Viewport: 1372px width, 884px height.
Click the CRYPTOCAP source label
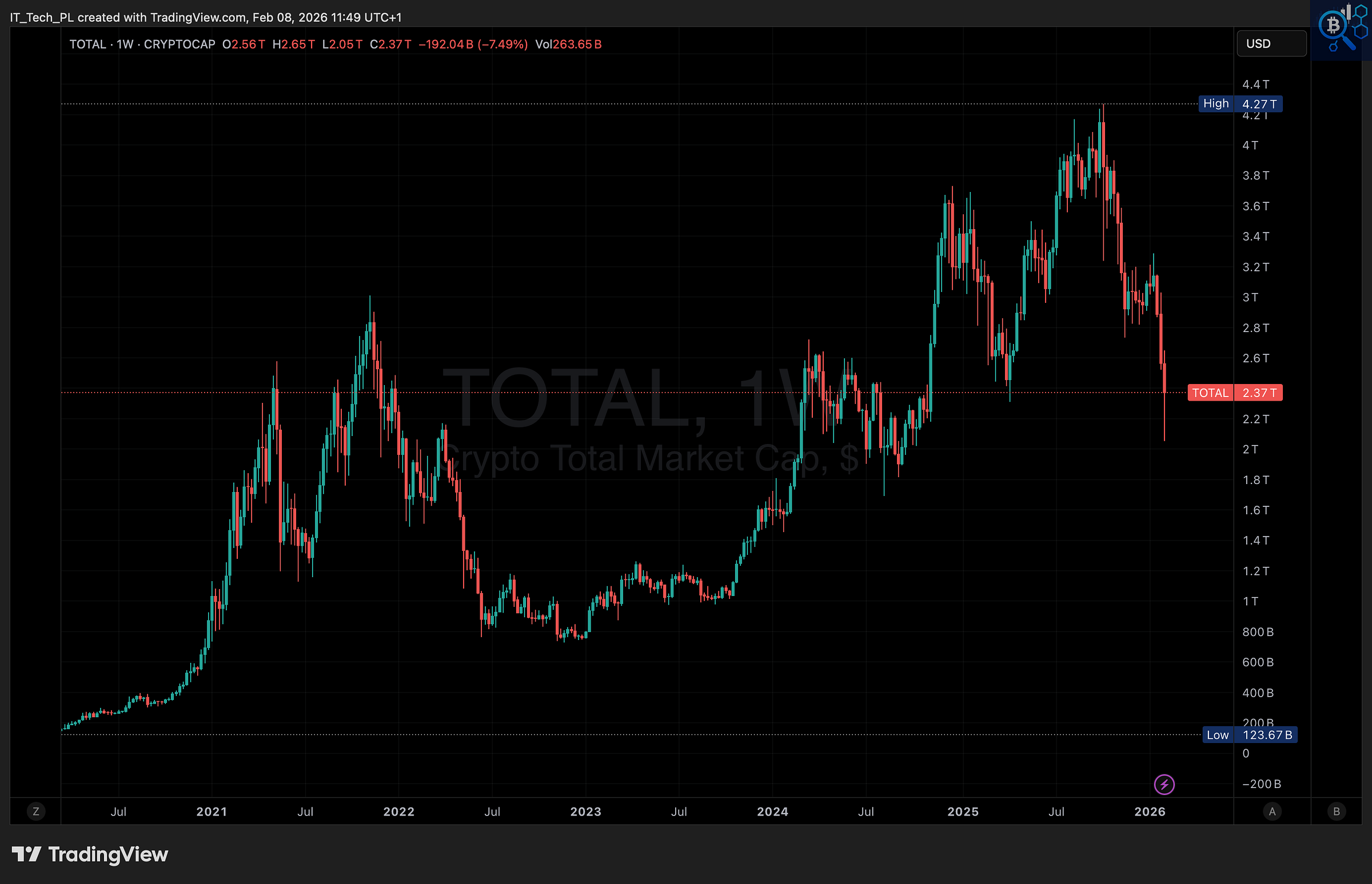[179, 44]
